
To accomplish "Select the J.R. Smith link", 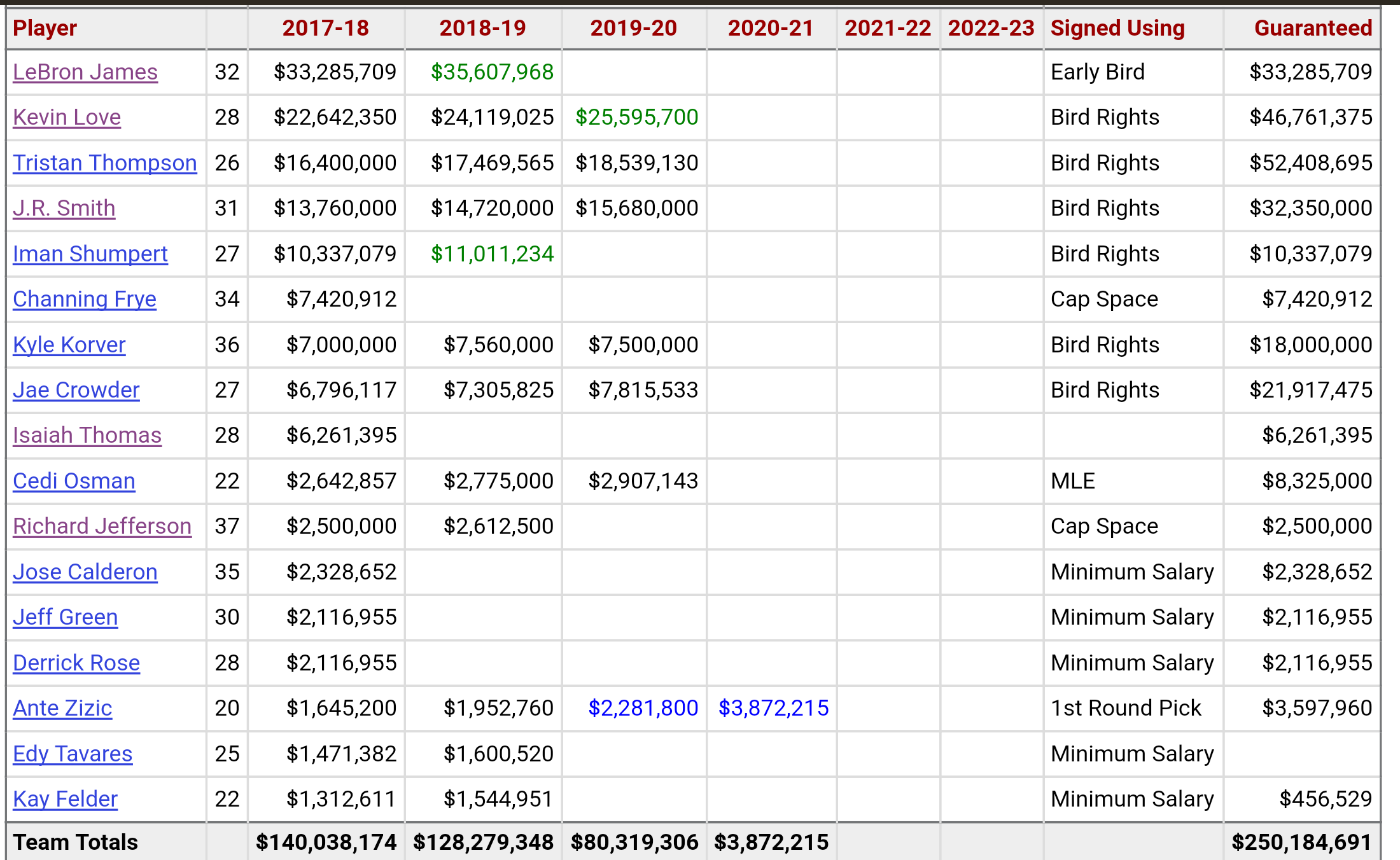I will point(64,208).
